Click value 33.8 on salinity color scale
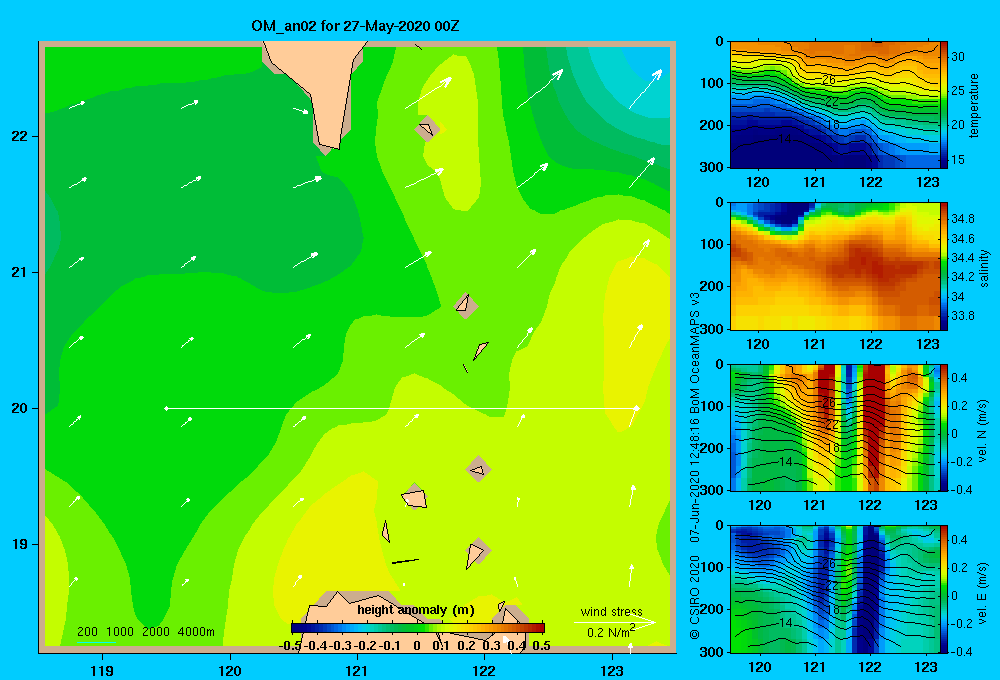1000x680 pixels. tap(962, 316)
